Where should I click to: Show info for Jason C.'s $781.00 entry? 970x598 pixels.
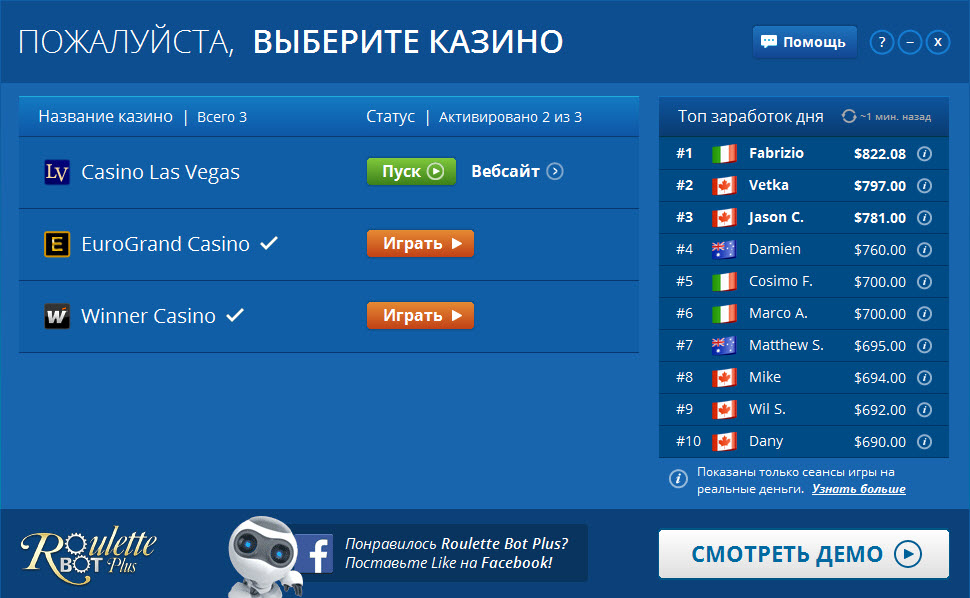[x=924, y=218]
